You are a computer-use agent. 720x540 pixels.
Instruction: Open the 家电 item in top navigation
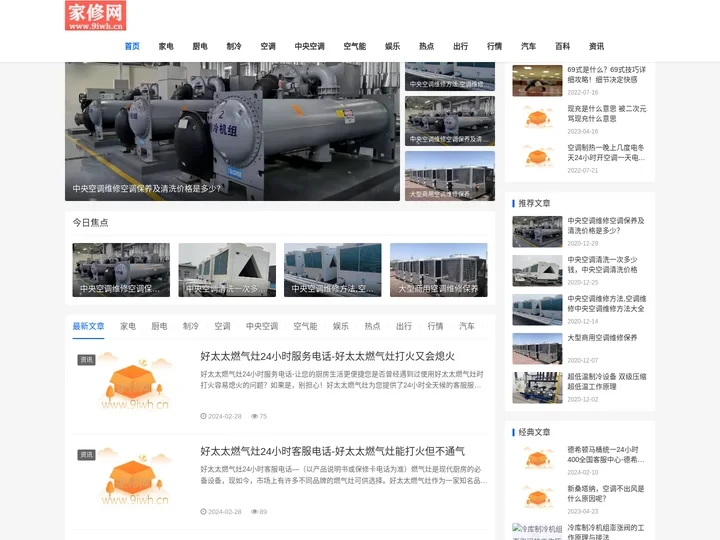[166, 46]
